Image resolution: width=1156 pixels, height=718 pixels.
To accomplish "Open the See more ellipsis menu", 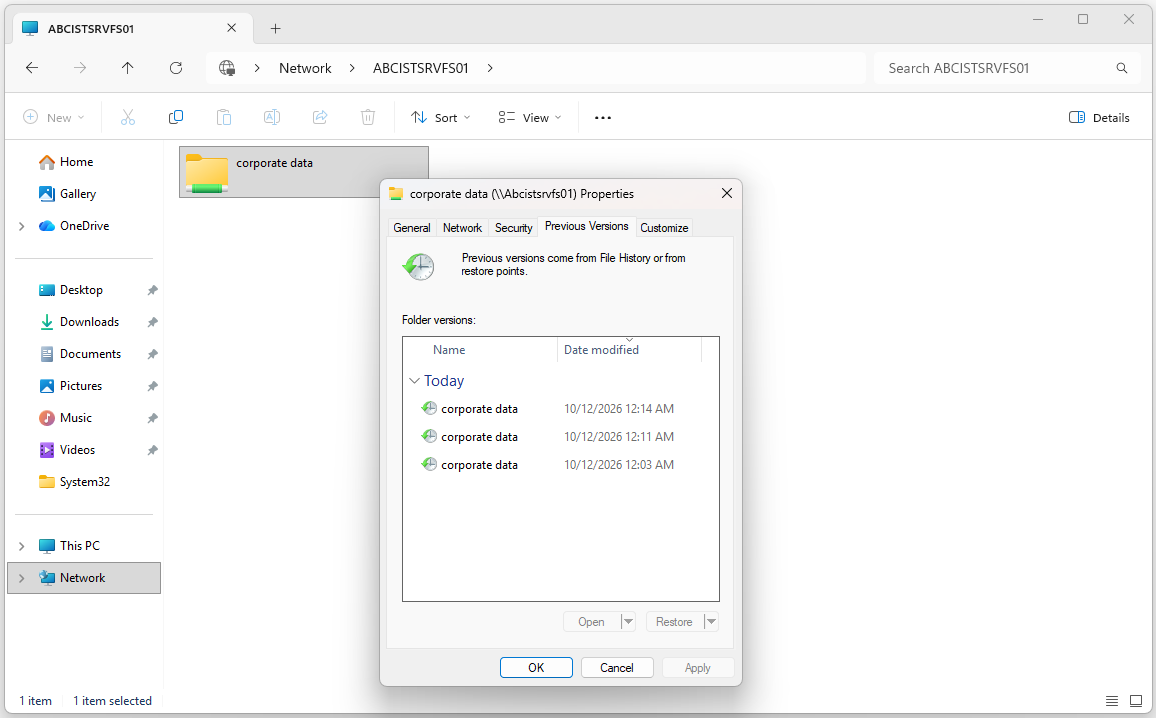I will [x=602, y=118].
